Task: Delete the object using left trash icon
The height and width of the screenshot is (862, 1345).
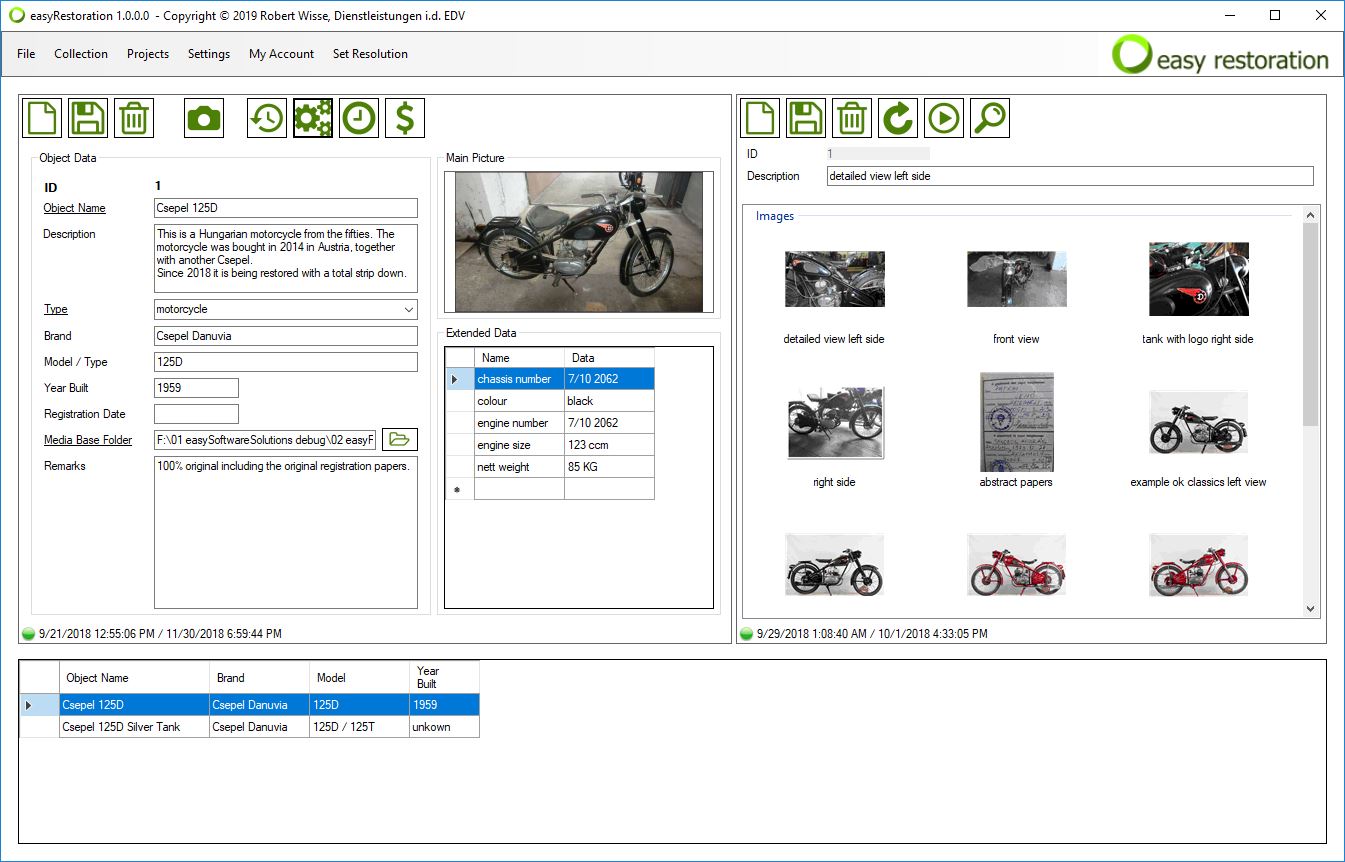Action: 134,118
